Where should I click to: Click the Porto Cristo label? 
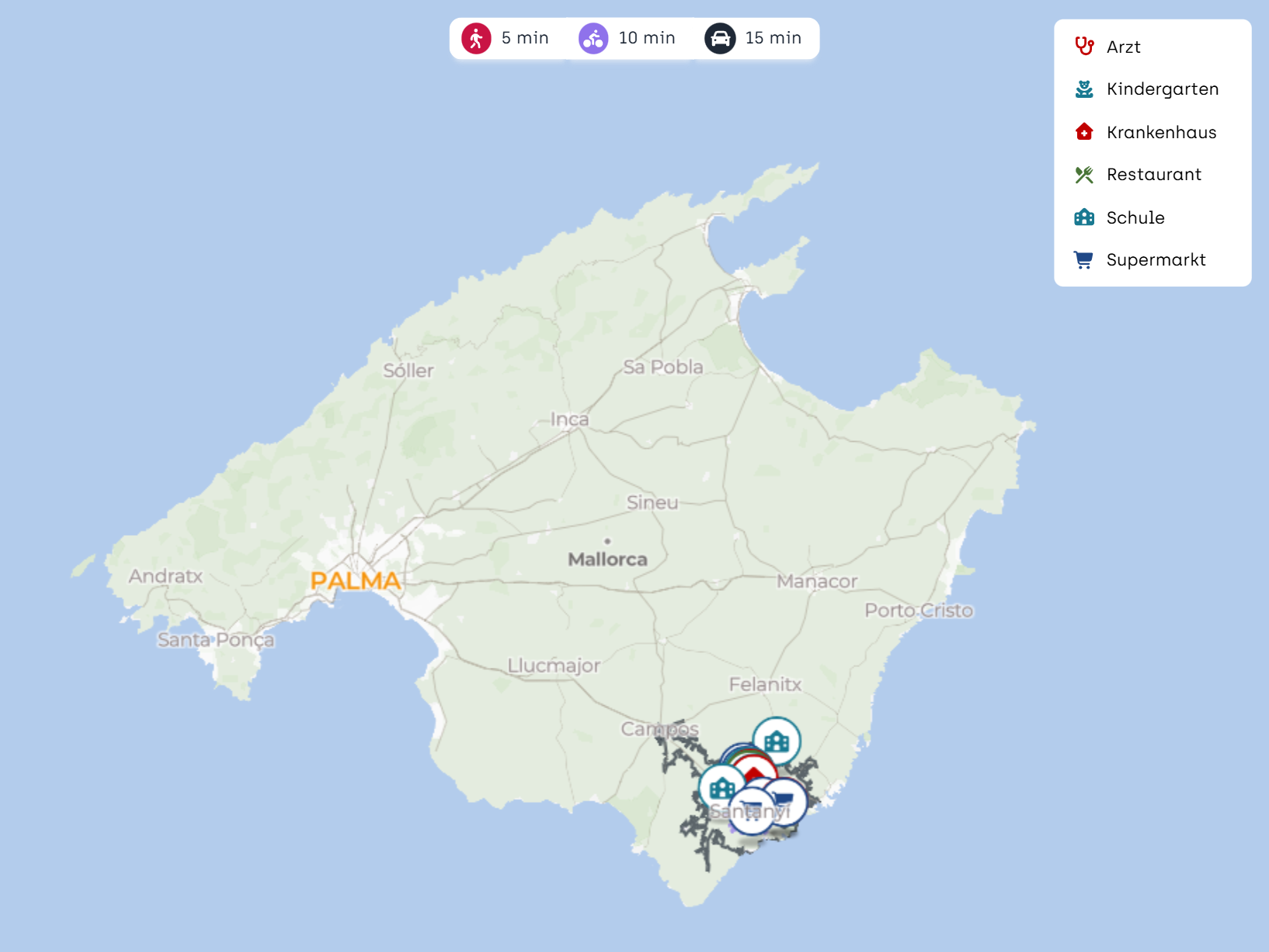(919, 611)
